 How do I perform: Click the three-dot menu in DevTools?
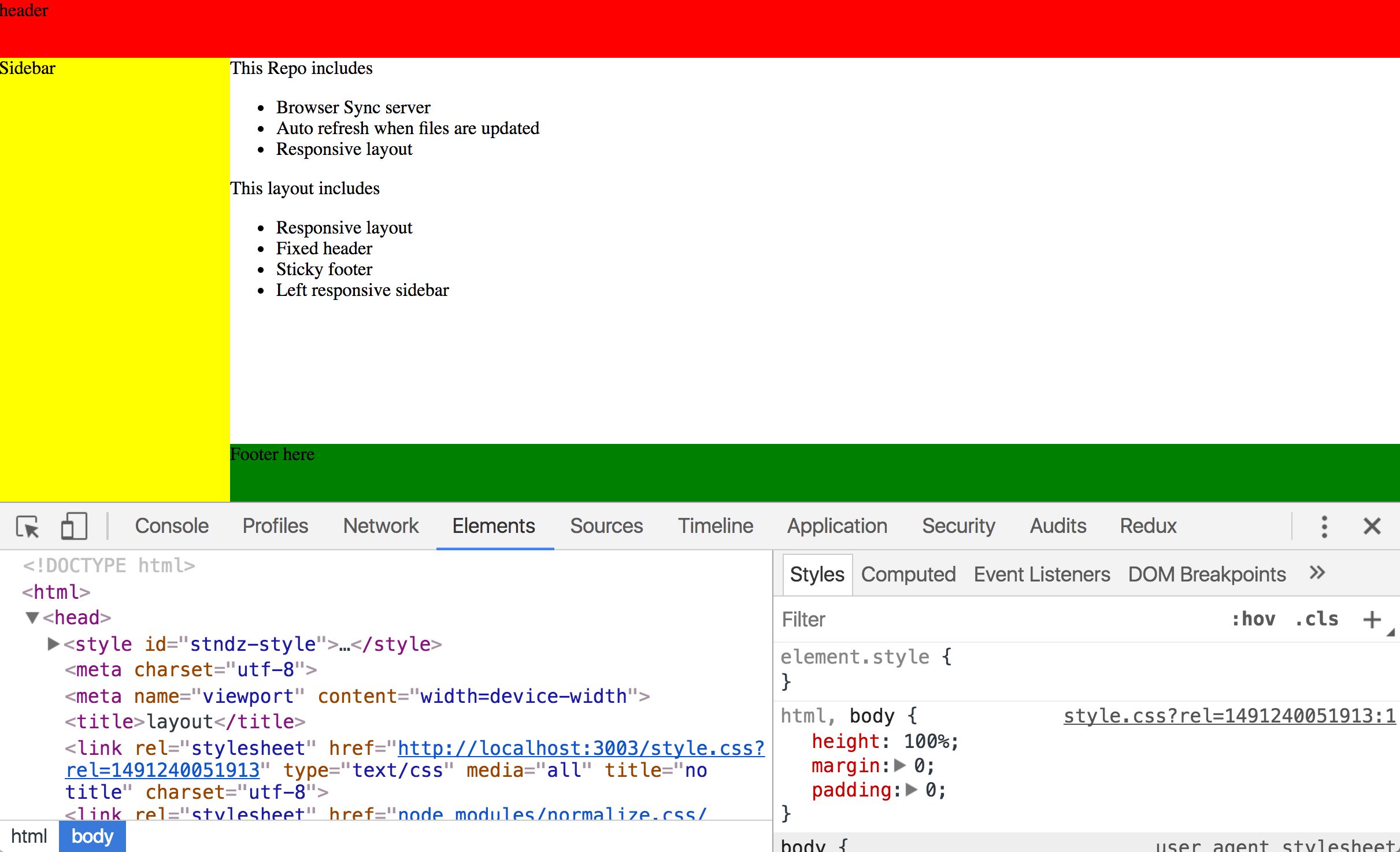point(1324,526)
